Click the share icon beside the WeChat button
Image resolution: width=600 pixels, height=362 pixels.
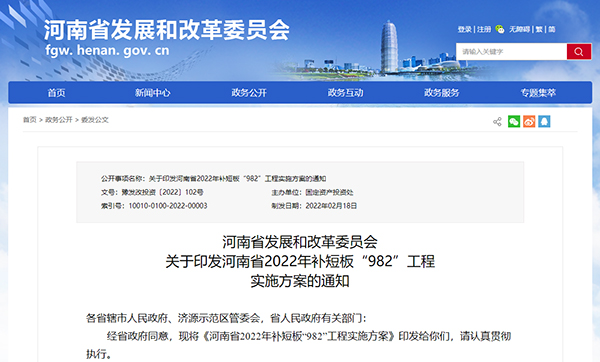click(x=497, y=122)
